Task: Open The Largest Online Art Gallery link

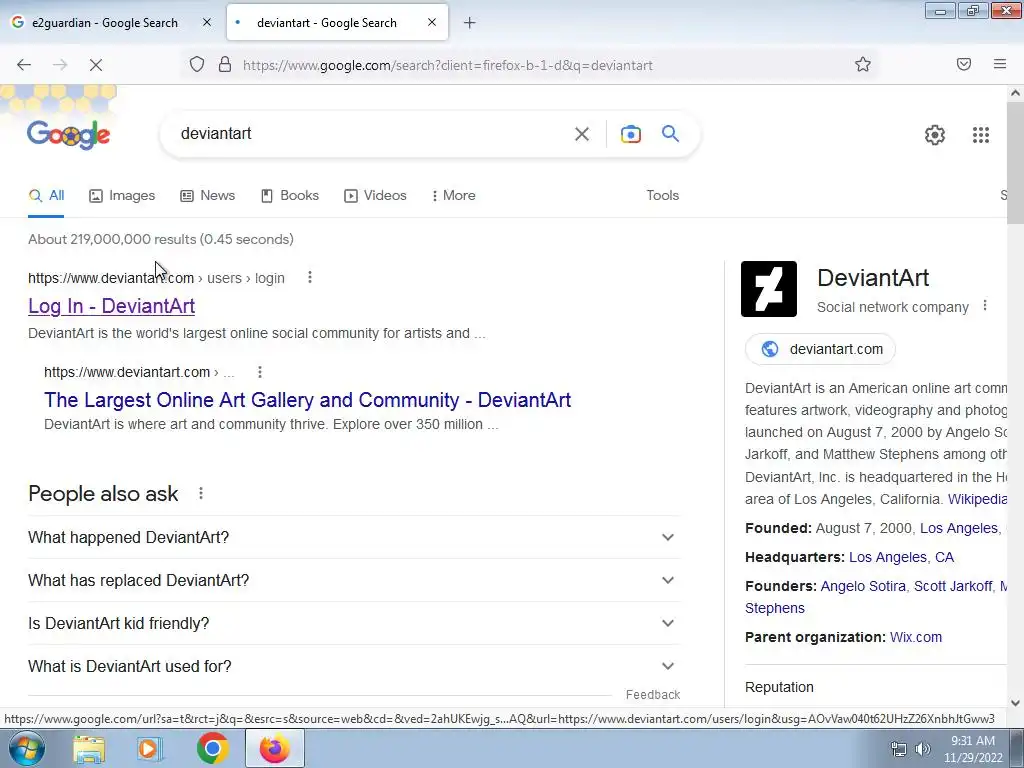Action: tap(308, 400)
